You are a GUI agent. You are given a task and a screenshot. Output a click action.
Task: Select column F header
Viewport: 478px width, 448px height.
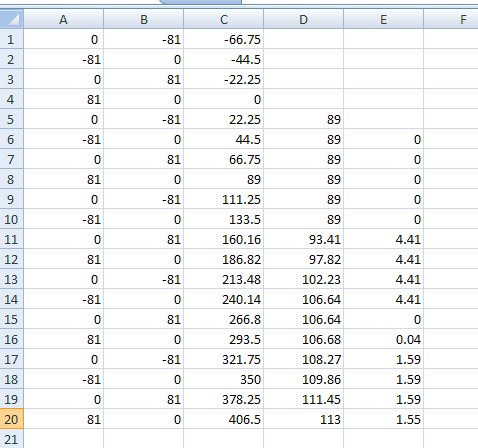(x=451, y=19)
